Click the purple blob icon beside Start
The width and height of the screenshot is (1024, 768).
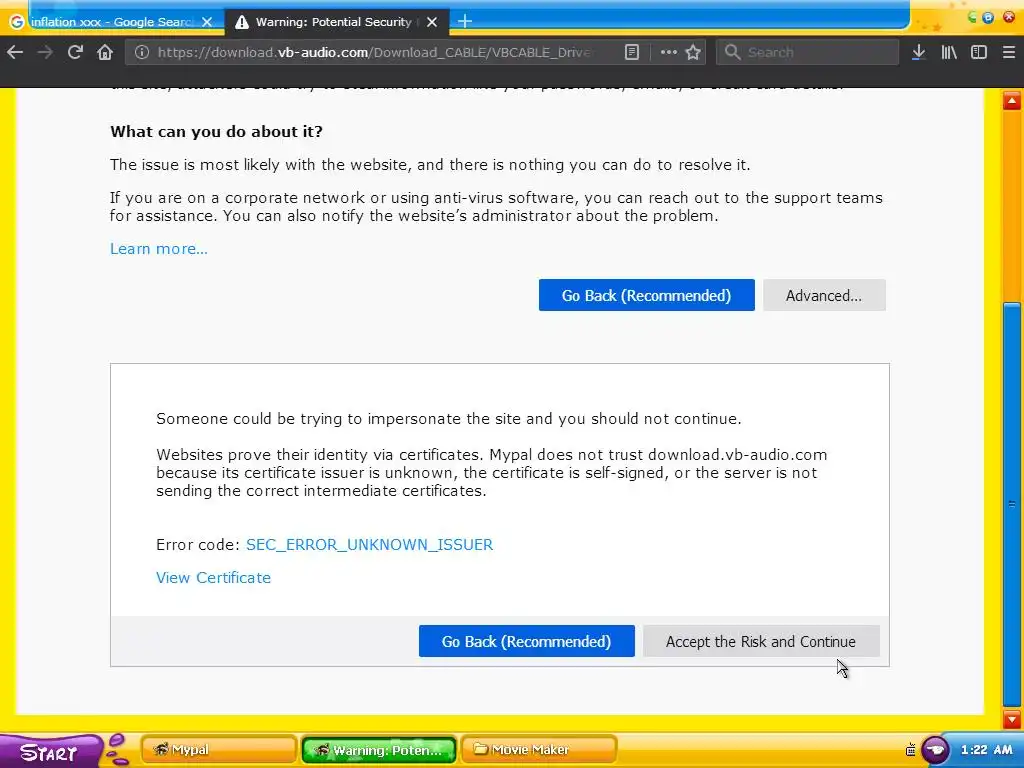pyautogui.click(x=118, y=750)
